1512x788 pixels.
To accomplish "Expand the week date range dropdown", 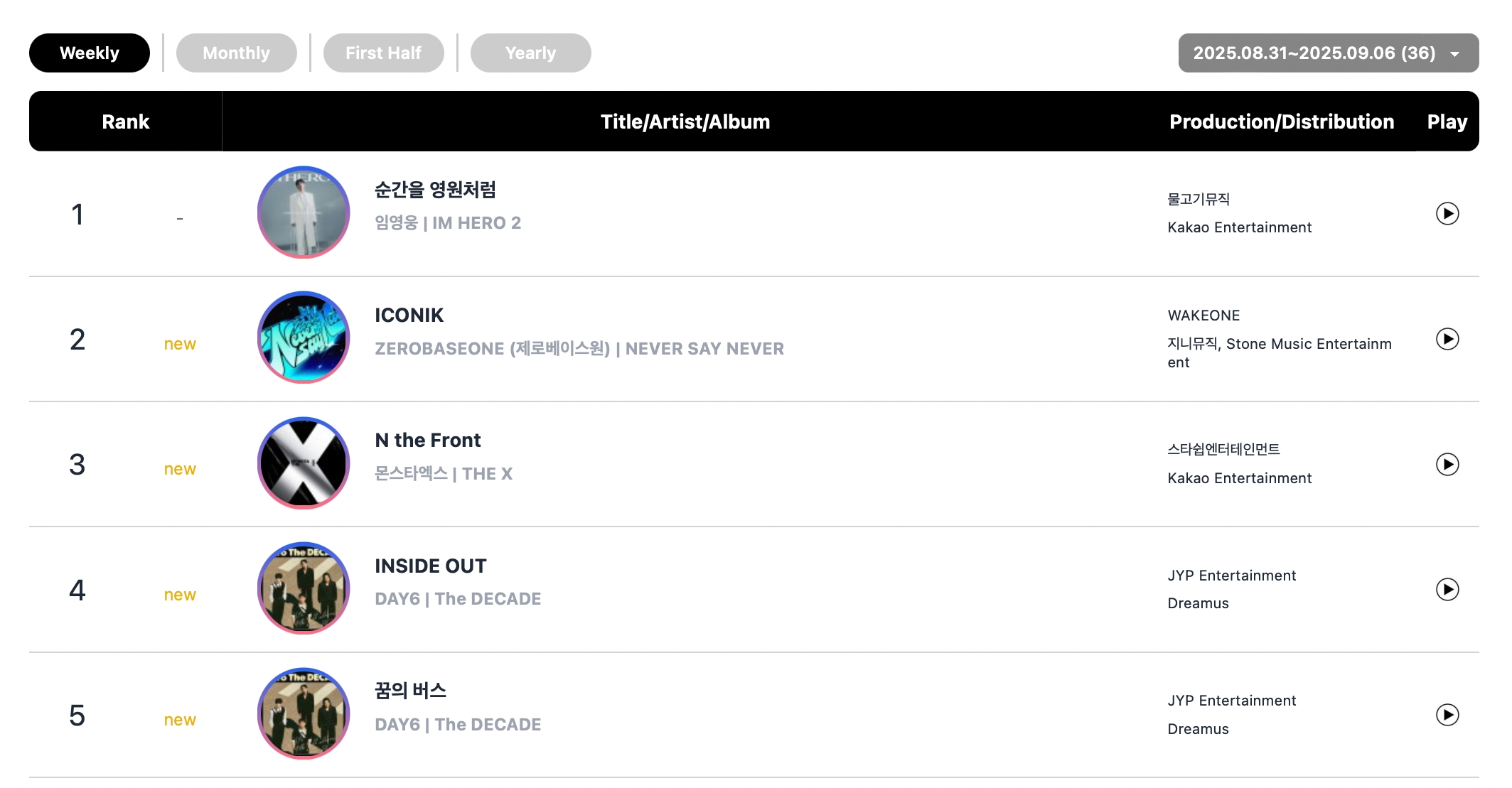I will tap(1328, 53).
